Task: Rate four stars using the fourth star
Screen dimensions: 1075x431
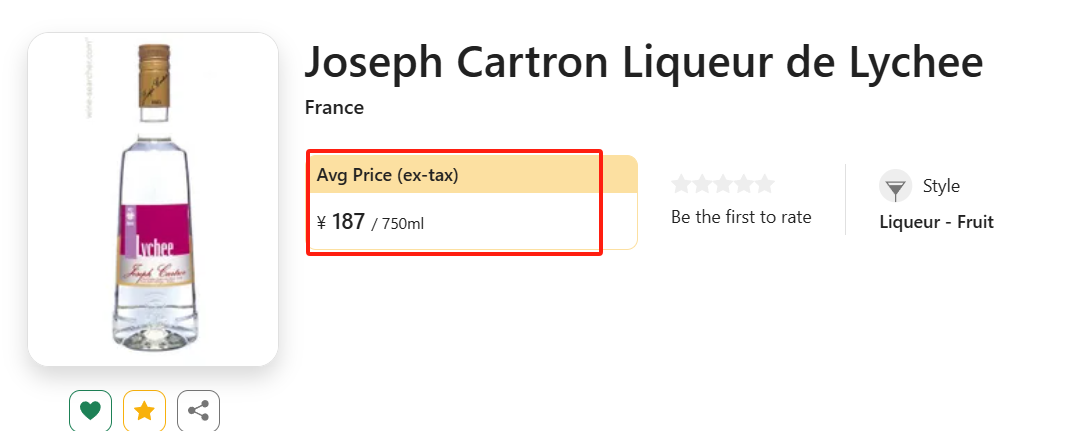Action: pos(744,184)
